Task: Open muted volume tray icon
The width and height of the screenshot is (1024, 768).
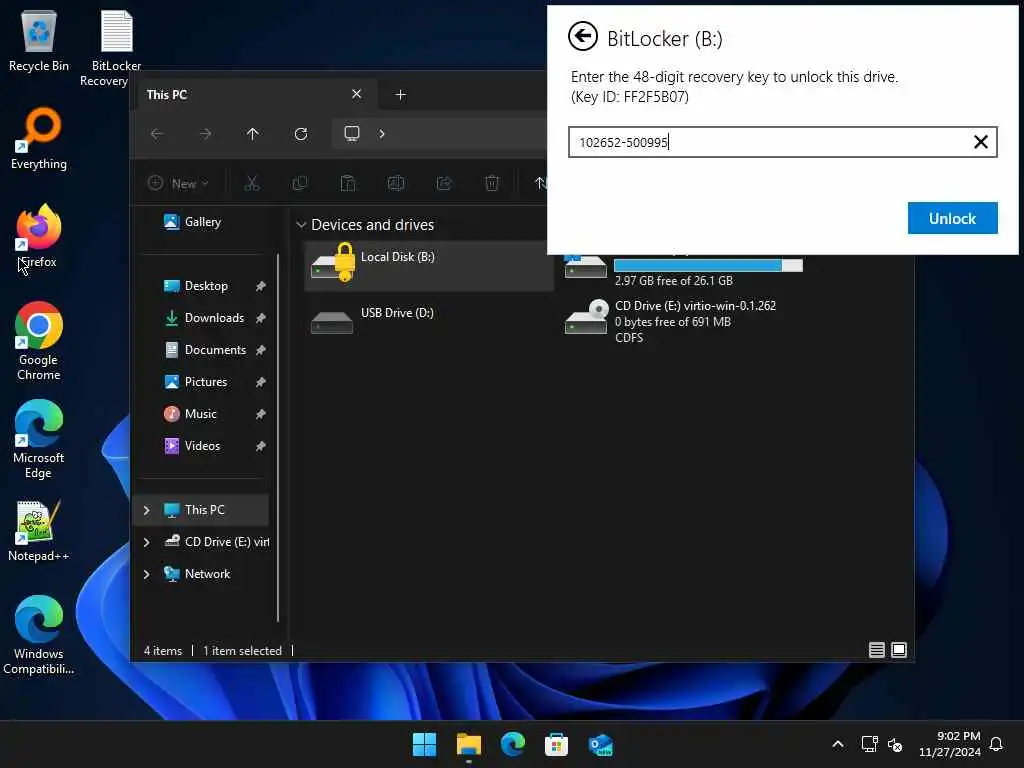Action: 895,744
